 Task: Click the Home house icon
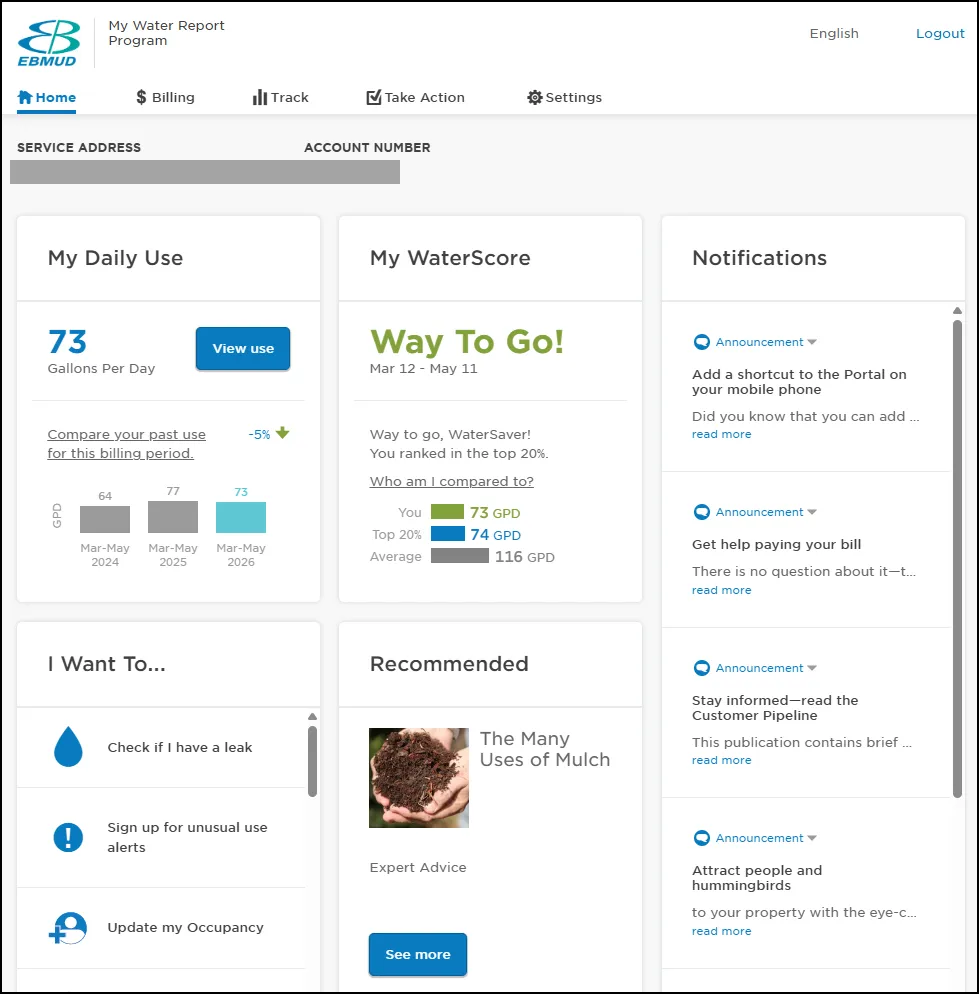click(x=25, y=97)
